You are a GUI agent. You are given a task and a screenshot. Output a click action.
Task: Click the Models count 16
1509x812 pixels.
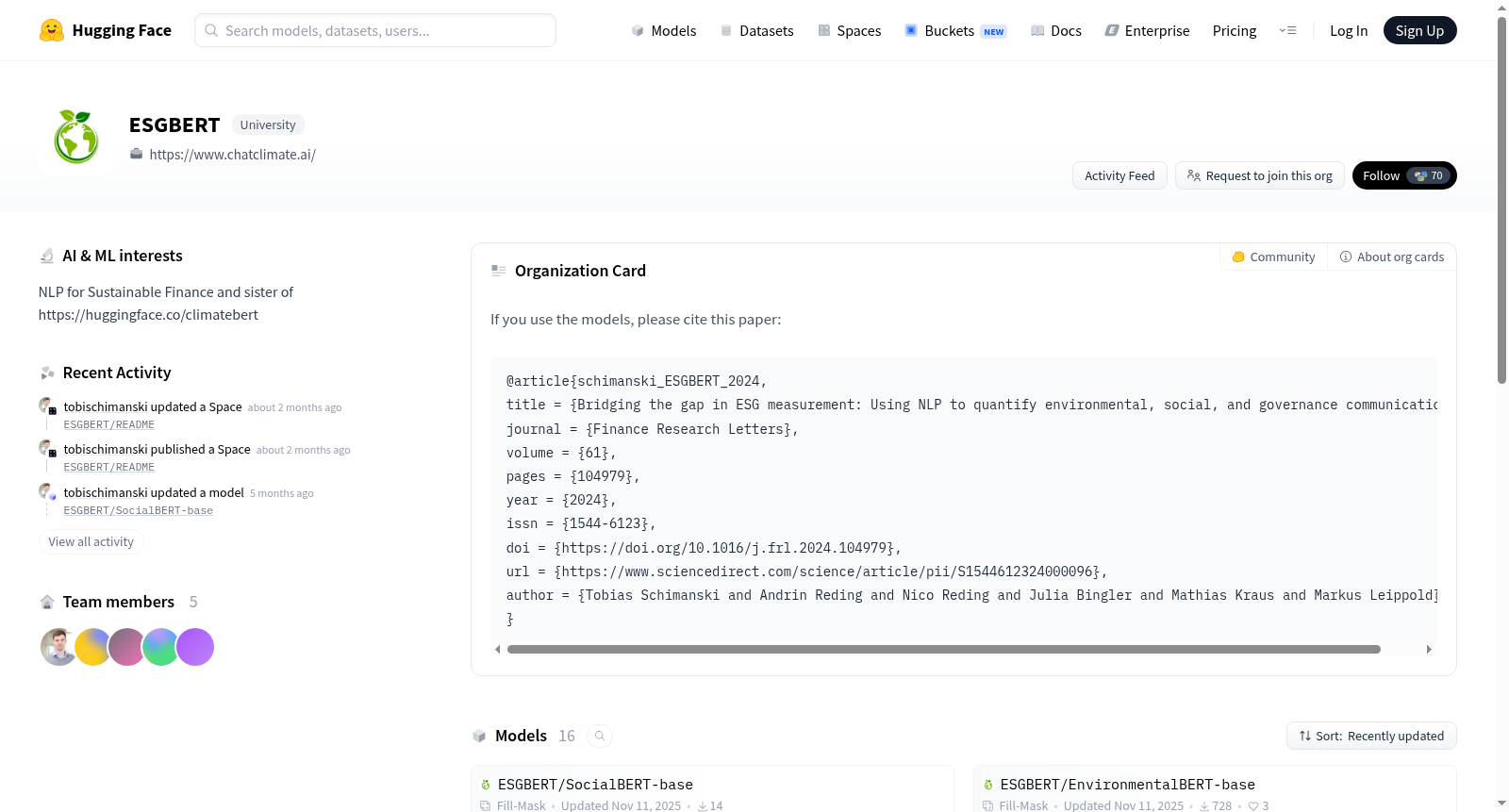567,737
